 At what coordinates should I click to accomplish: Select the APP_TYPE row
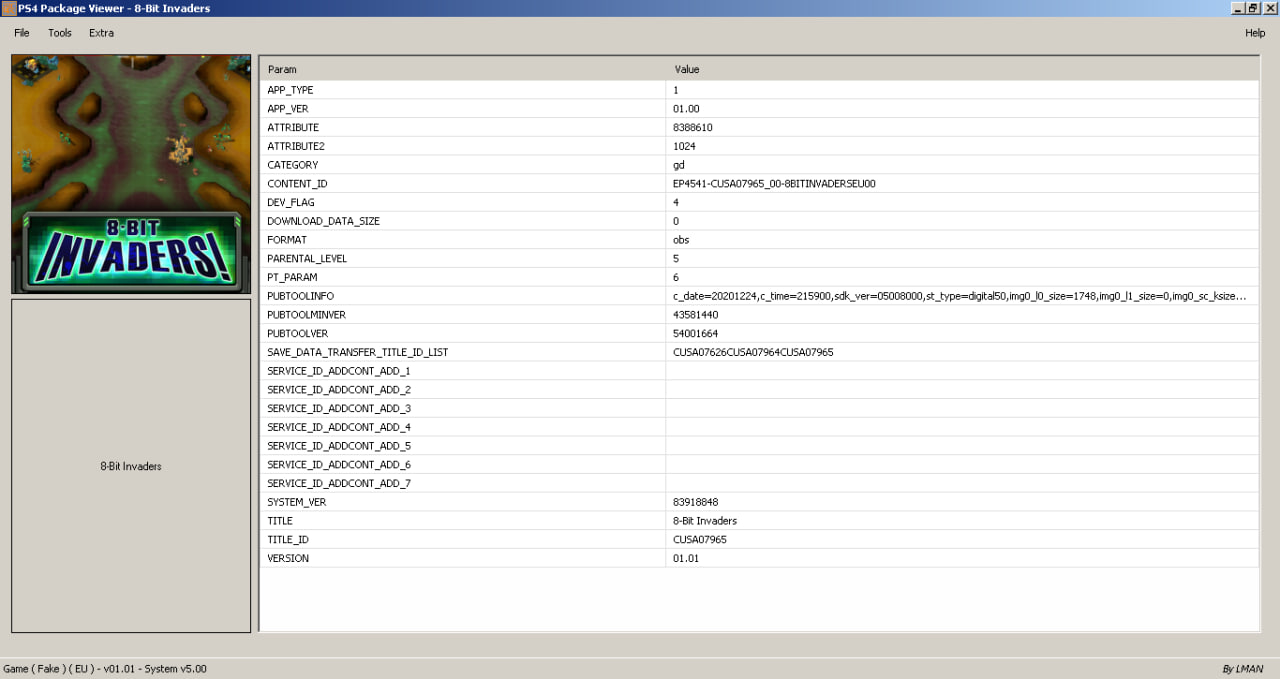759,90
